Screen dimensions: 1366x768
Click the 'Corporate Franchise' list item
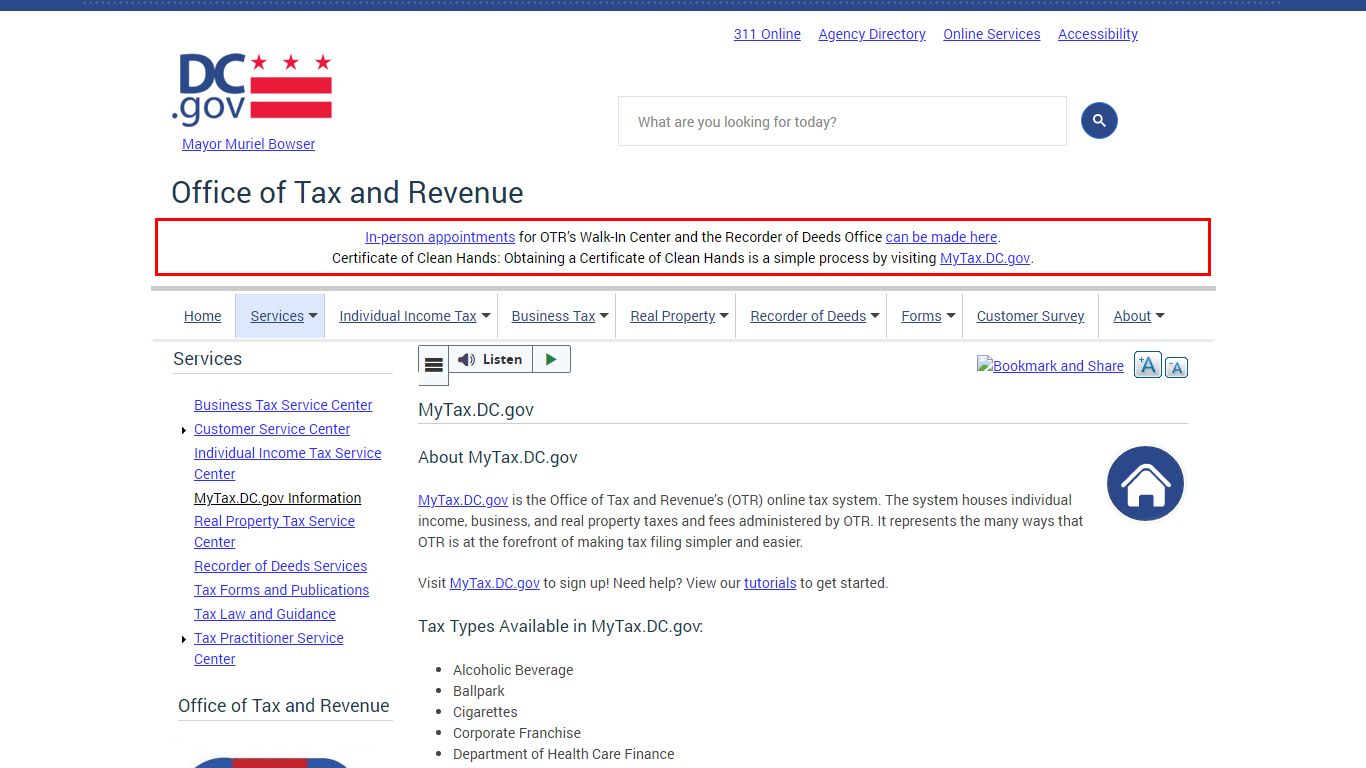tap(517, 733)
